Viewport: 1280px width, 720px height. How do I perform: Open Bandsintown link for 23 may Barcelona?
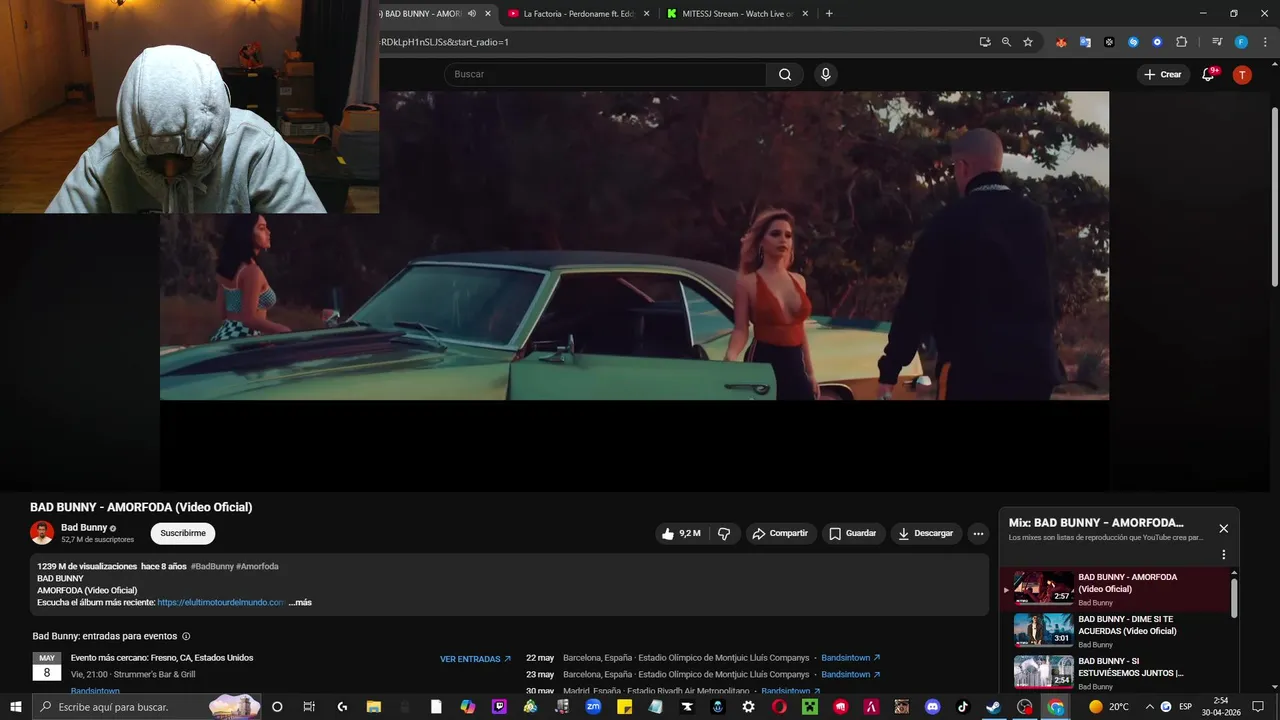(x=850, y=674)
